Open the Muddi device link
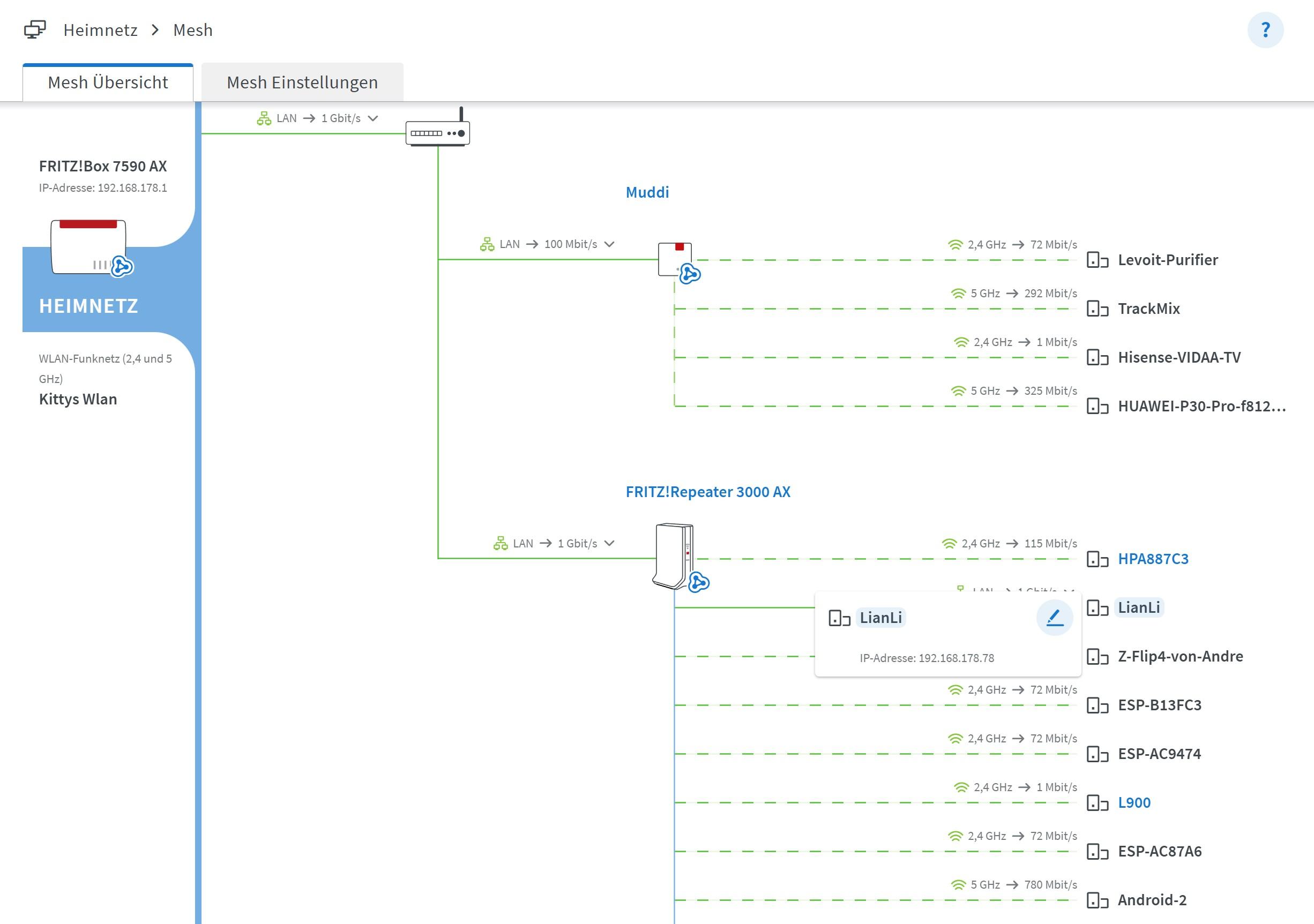This screenshot has height=924, width=1314. tap(647, 192)
